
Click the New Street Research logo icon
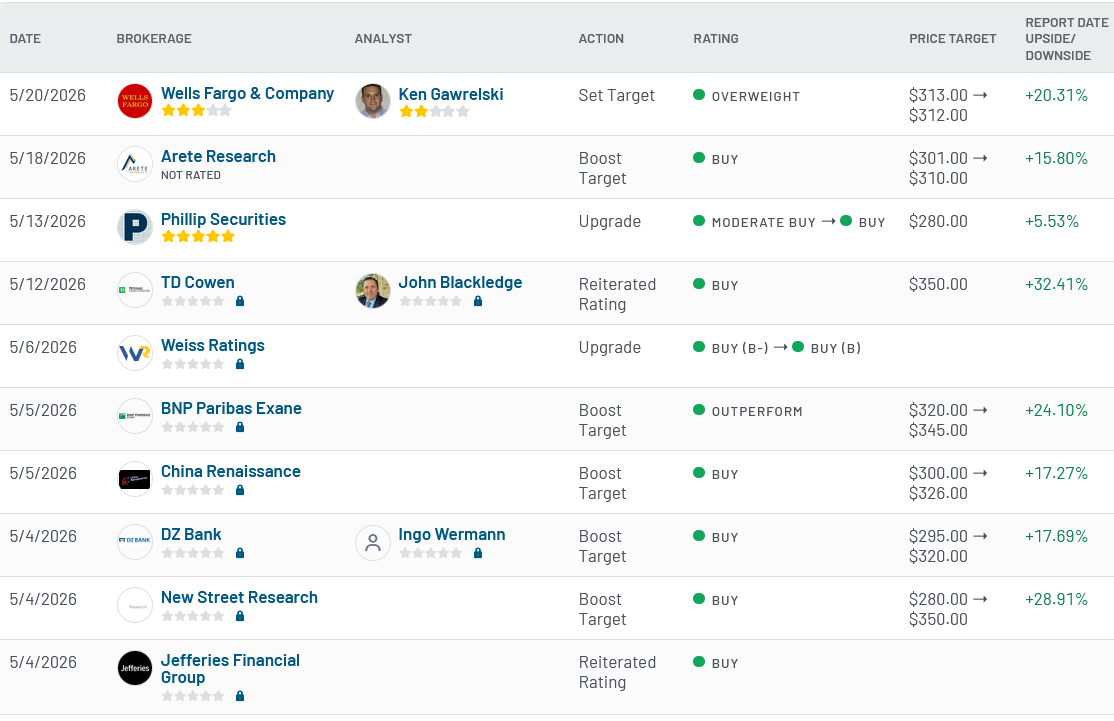click(x=135, y=605)
